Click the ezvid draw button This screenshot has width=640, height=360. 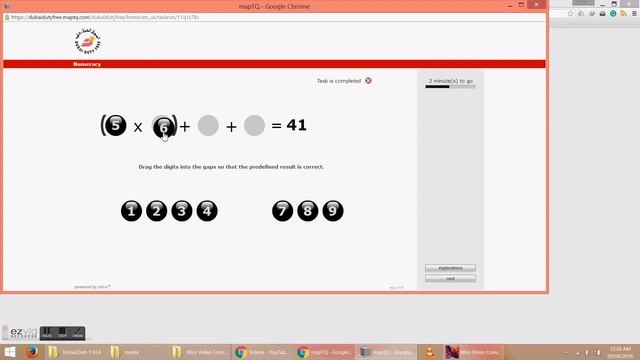[x=78, y=333]
